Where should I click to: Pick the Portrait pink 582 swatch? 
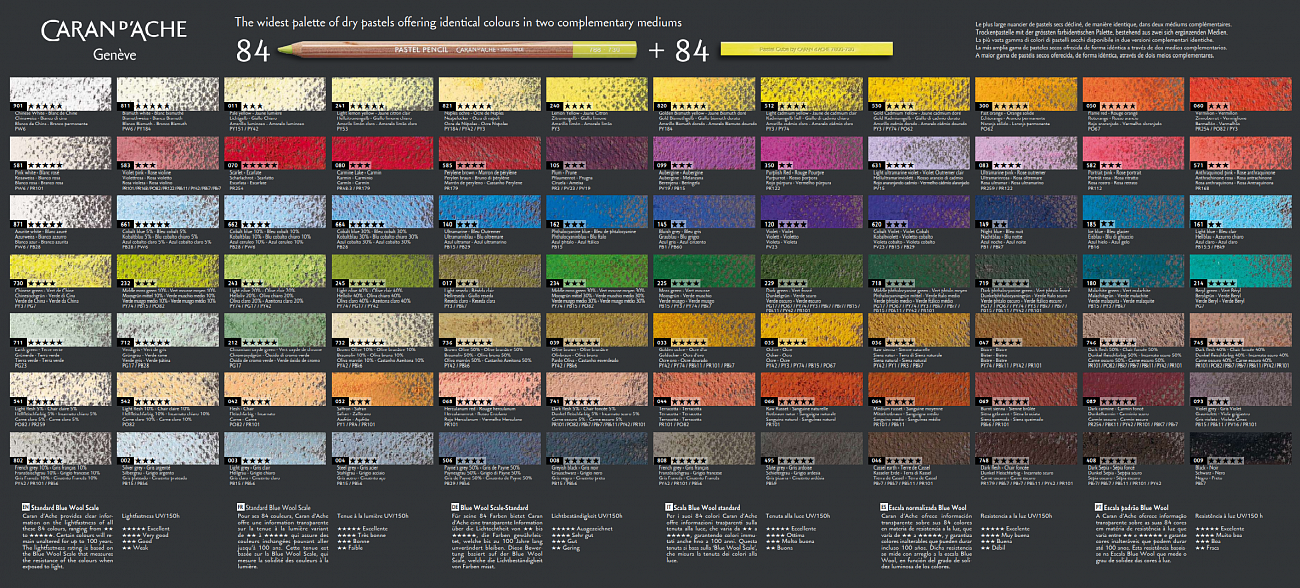pyautogui.click(x=1134, y=151)
